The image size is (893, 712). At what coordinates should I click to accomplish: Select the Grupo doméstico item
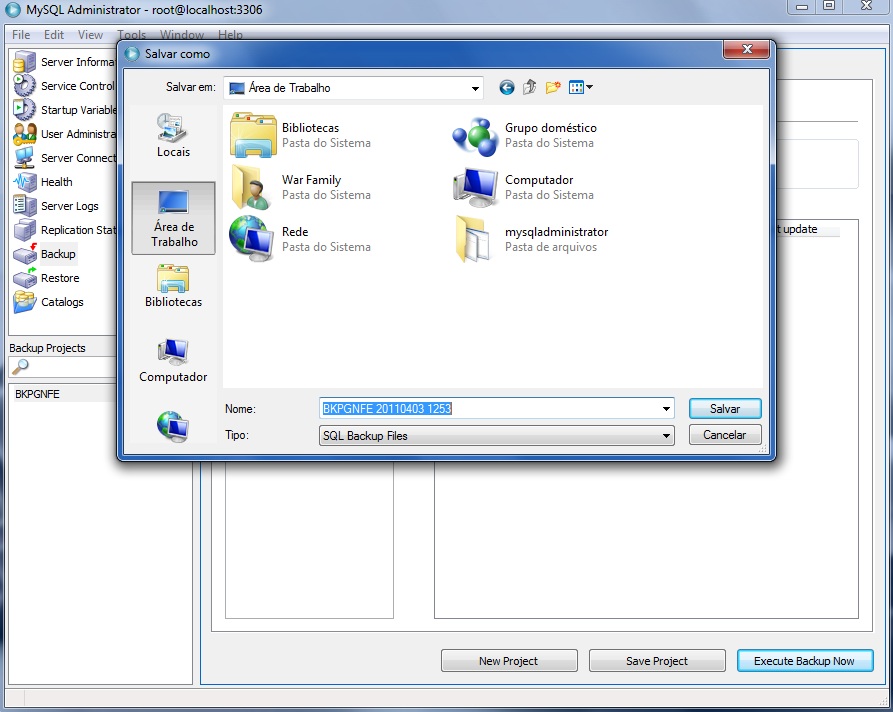coord(525,135)
